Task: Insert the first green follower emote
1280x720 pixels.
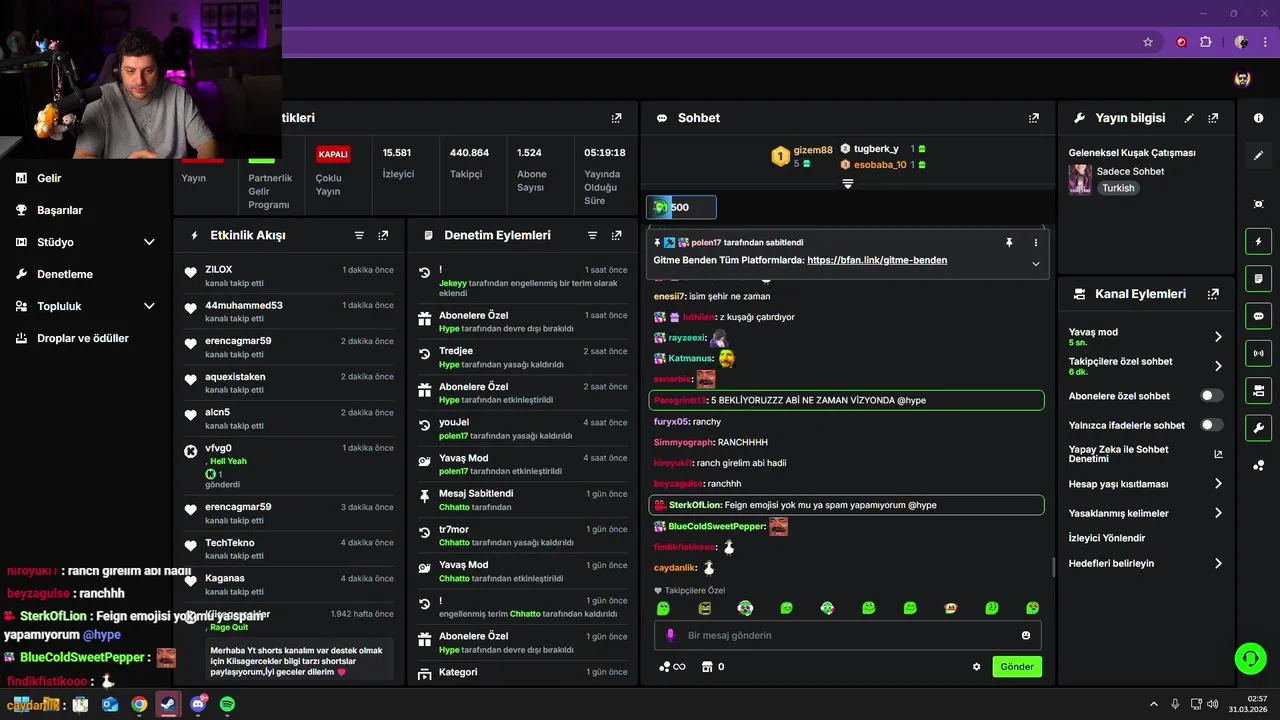Action: pyautogui.click(x=662, y=608)
